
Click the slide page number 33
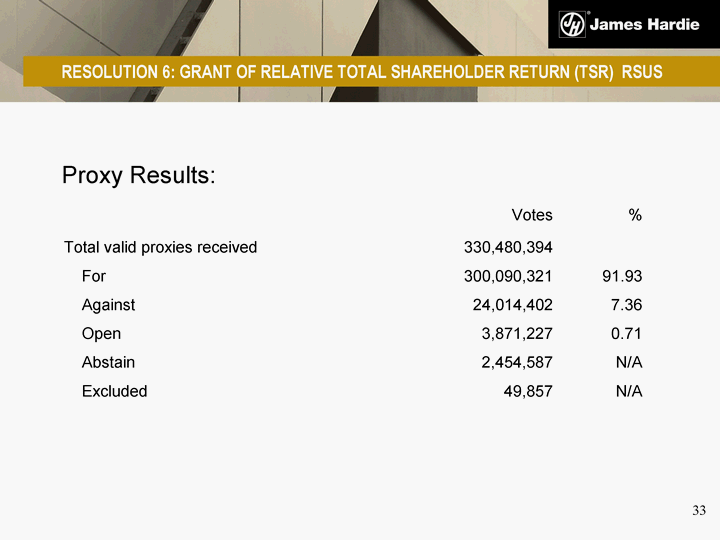tap(699, 511)
